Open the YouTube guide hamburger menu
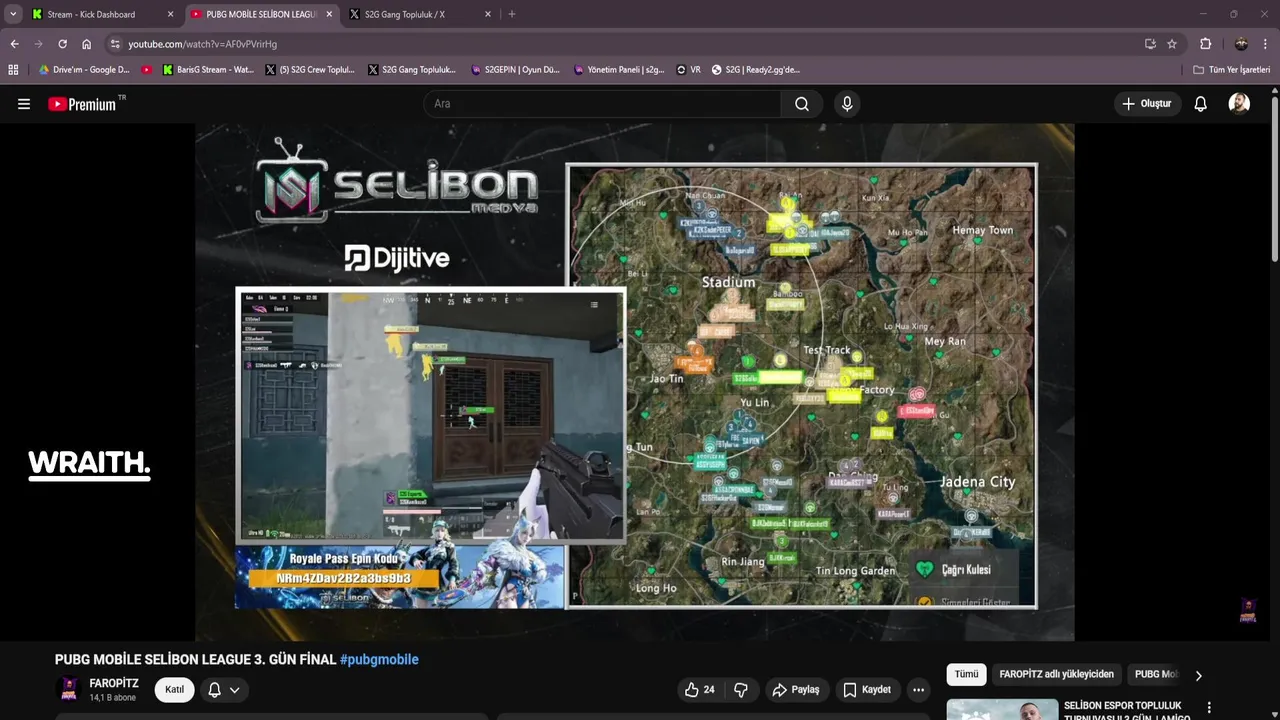The image size is (1280, 720). pos(24,104)
